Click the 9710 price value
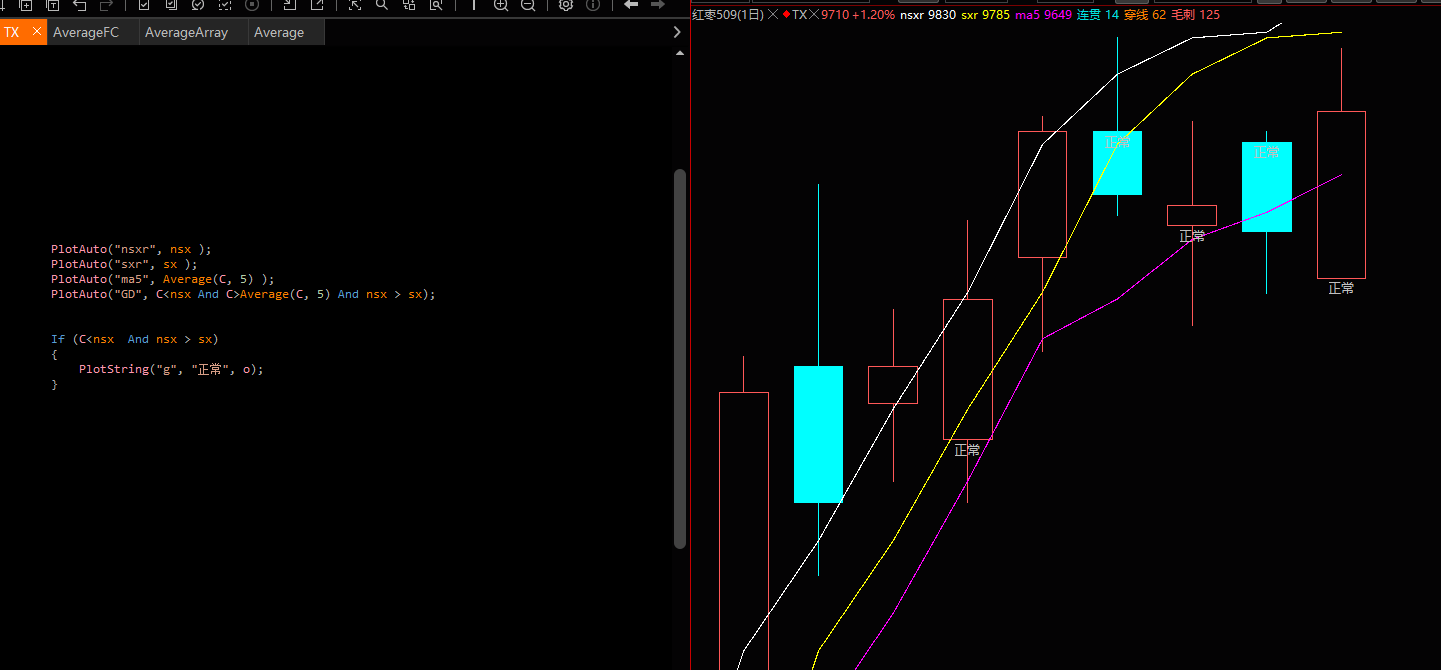Viewport: 1441px width, 670px height. click(x=835, y=15)
